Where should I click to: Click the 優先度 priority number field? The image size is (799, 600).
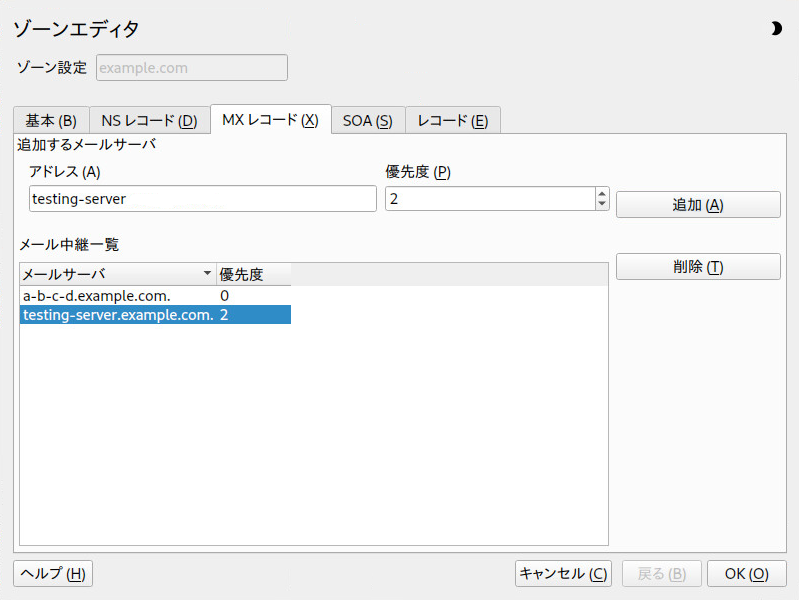click(x=490, y=199)
